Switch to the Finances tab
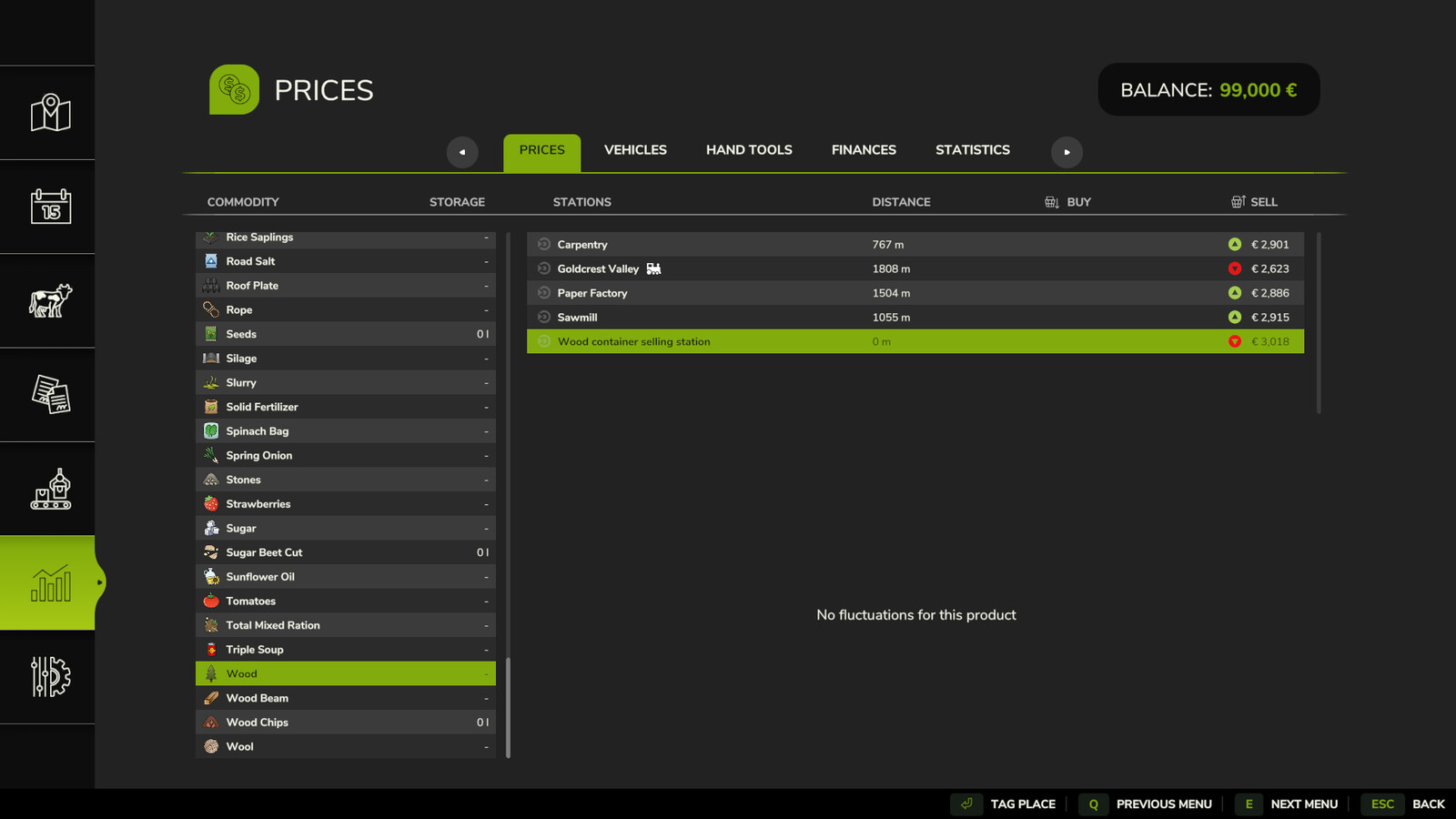The image size is (1456, 819). (864, 150)
